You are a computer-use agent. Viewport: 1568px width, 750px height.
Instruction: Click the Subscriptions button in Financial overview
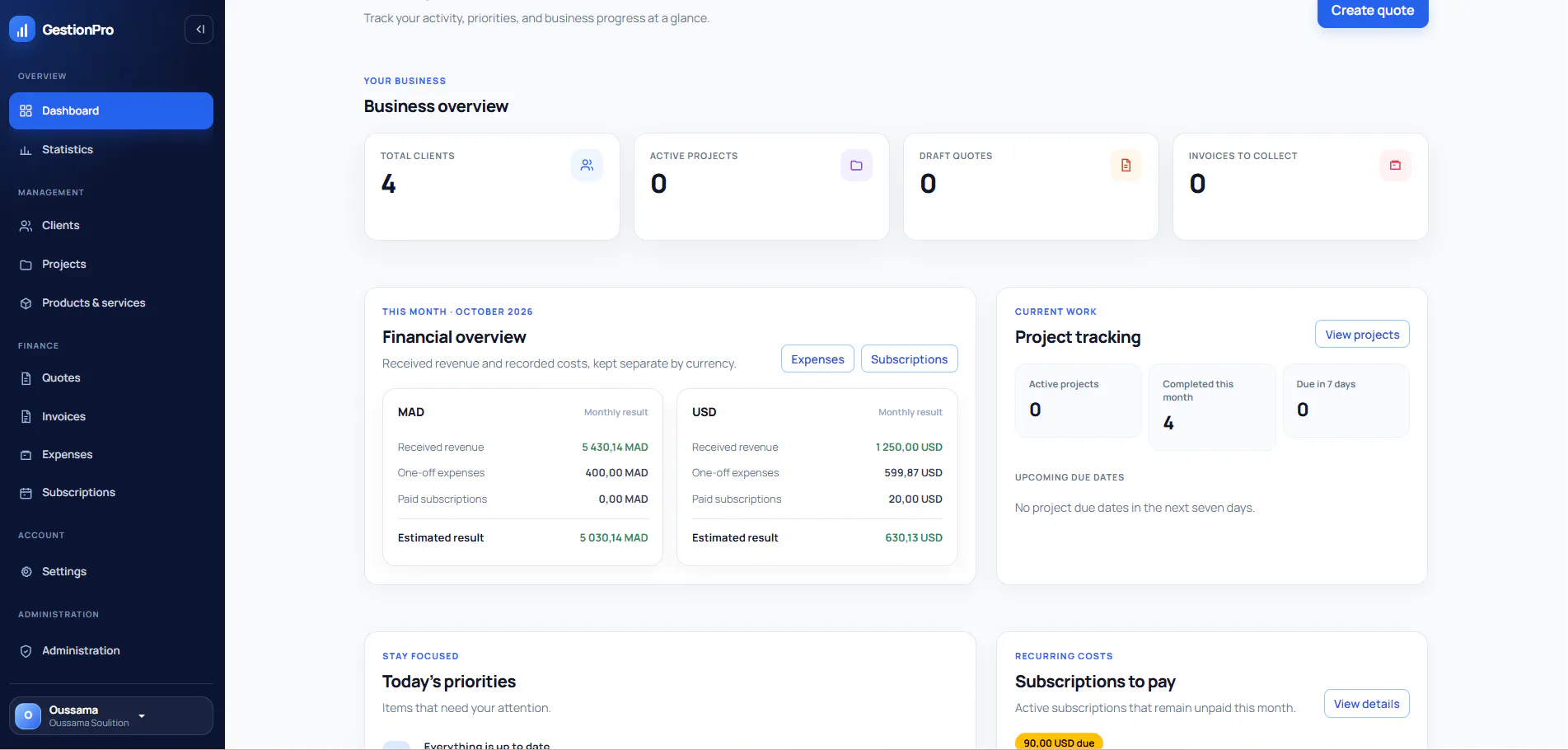point(909,359)
